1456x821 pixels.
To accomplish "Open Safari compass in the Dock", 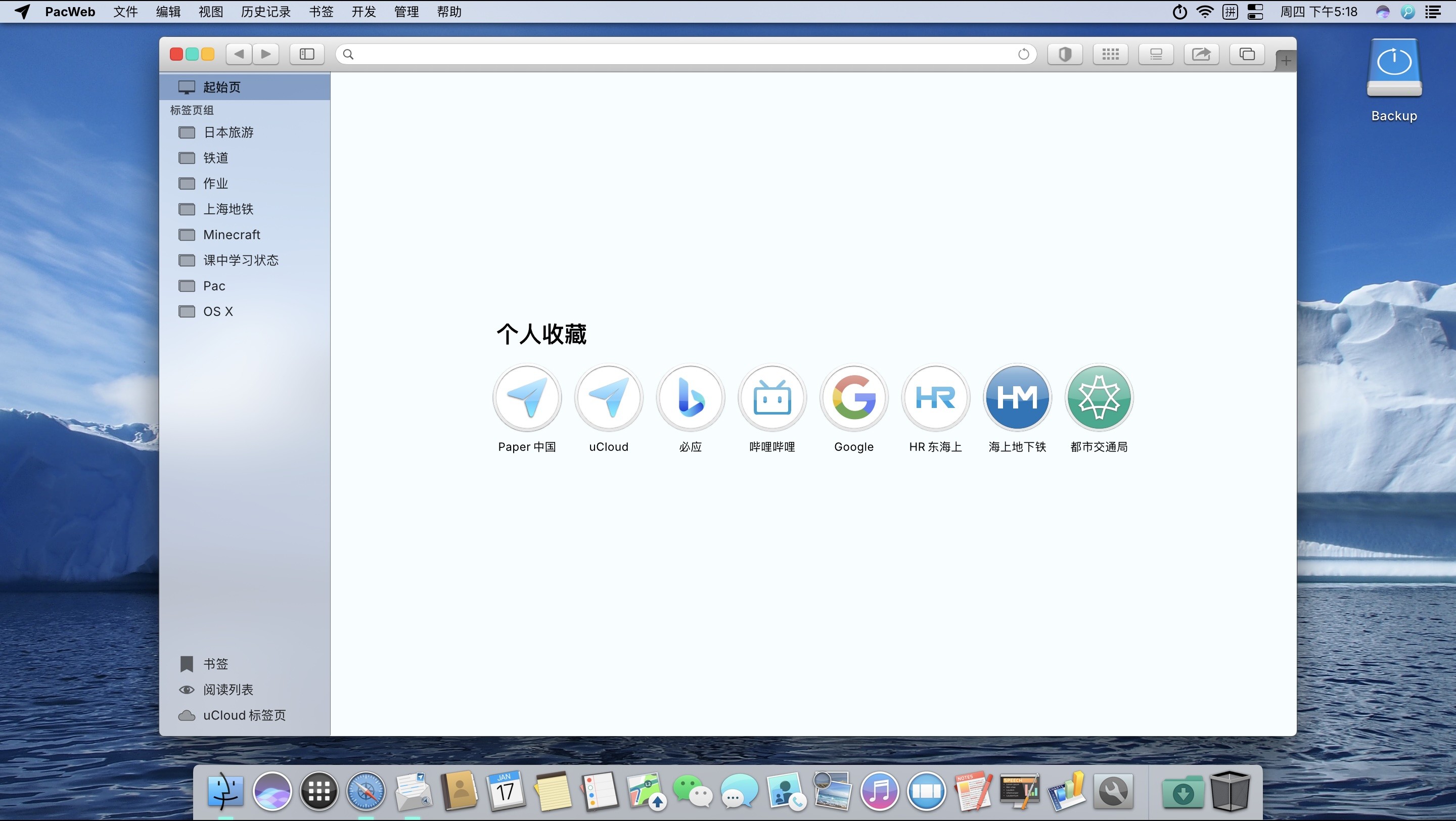I will [366, 791].
